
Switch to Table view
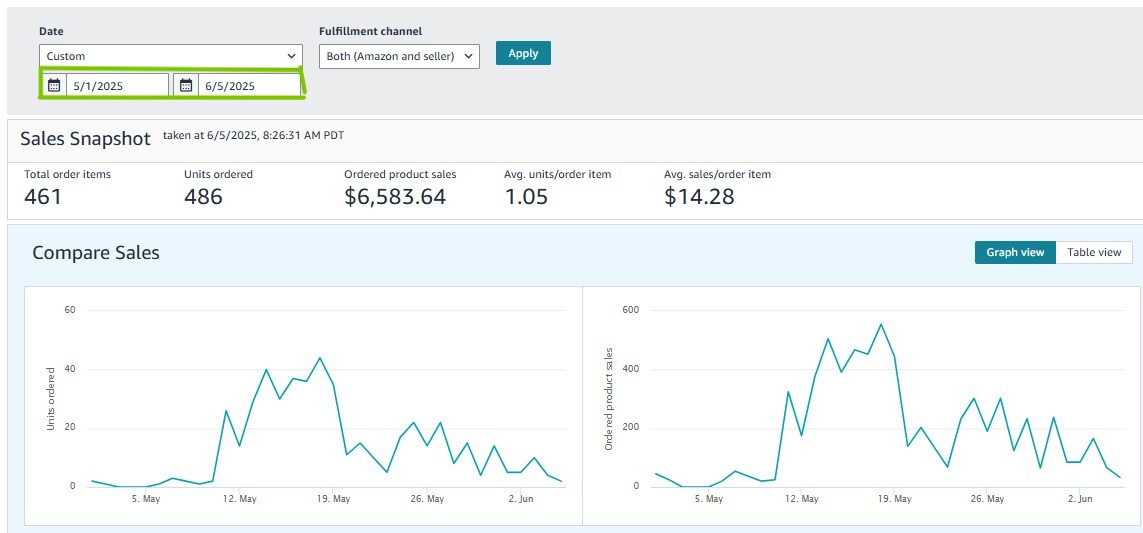(x=1094, y=252)
